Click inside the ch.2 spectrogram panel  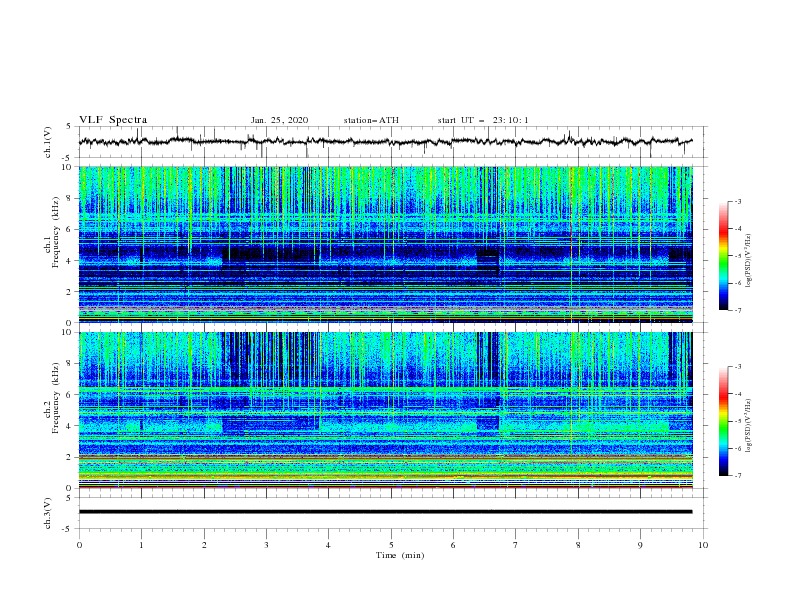385,410
